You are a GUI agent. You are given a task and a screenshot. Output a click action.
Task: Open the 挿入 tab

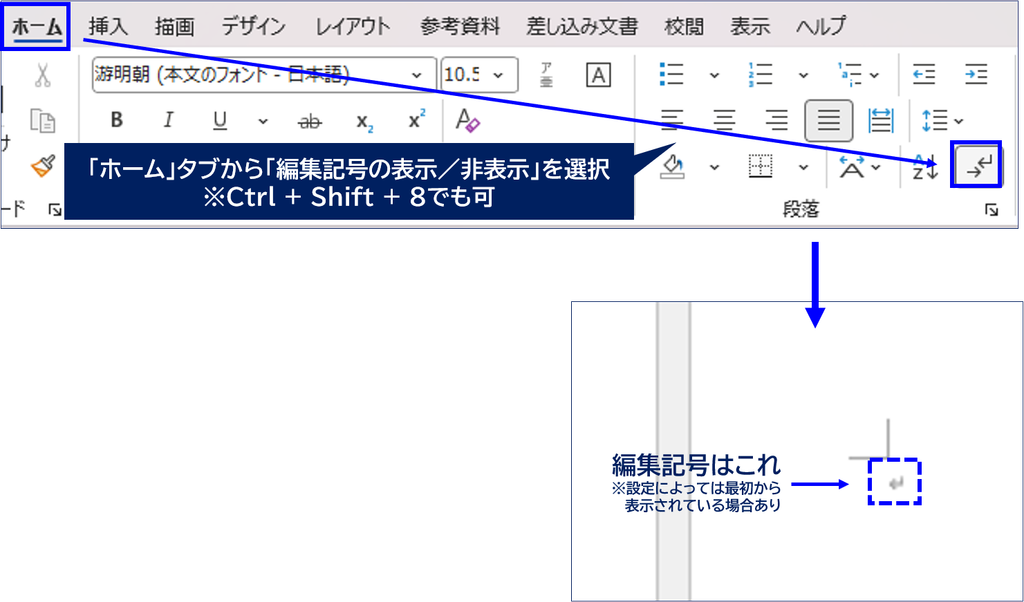[x=108, y=27]
